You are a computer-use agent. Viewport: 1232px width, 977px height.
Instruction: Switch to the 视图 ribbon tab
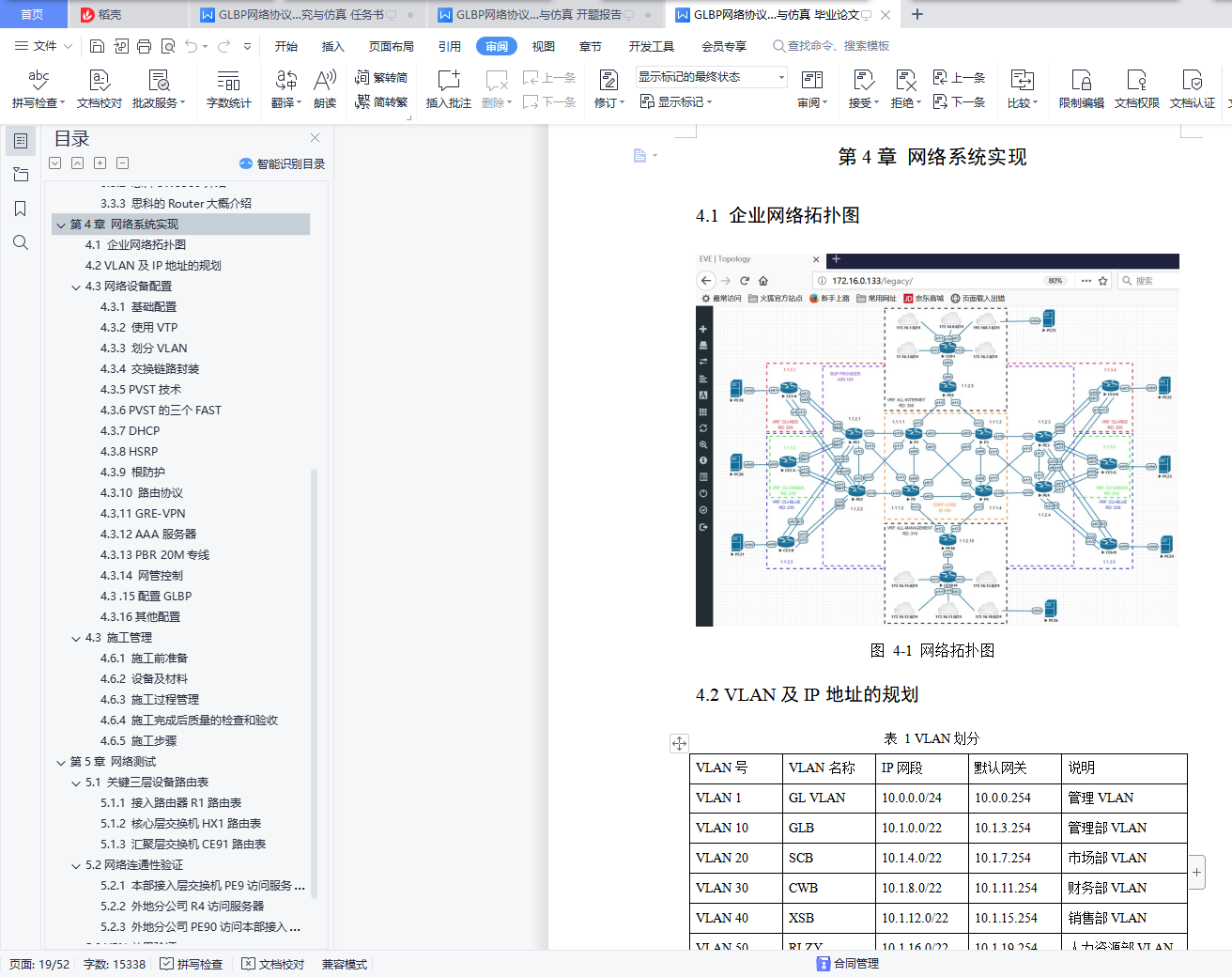pyautogui.click(x=544, y=46)
